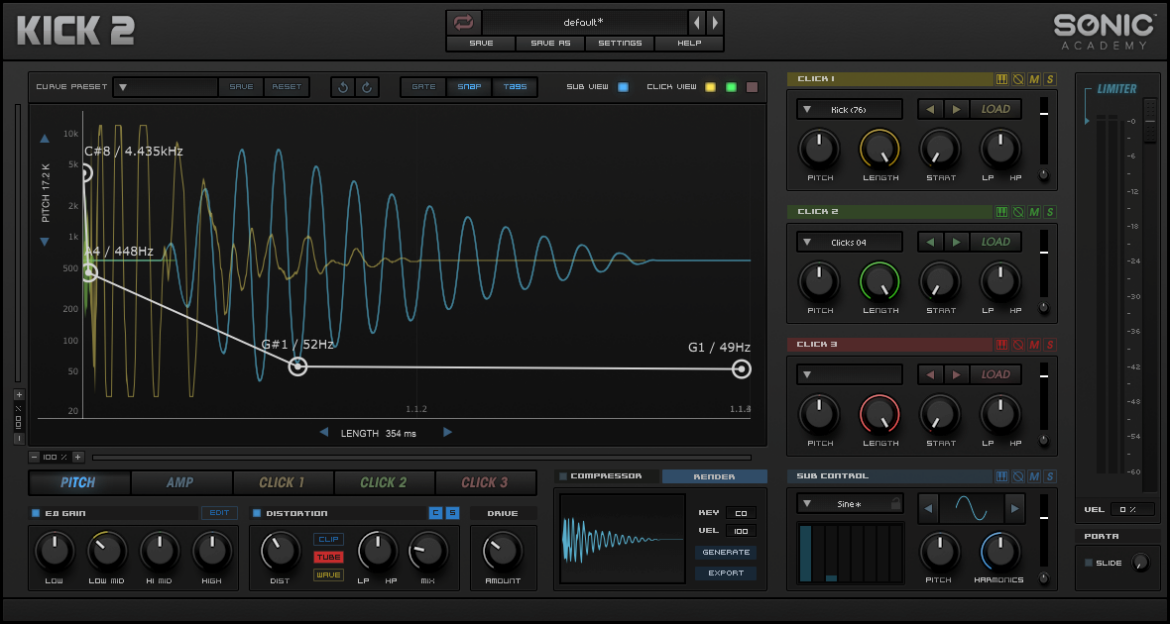Open the Clicks 04 sample dropdown
Viewport: 1170px width, 624px height.
click(849, 242)
